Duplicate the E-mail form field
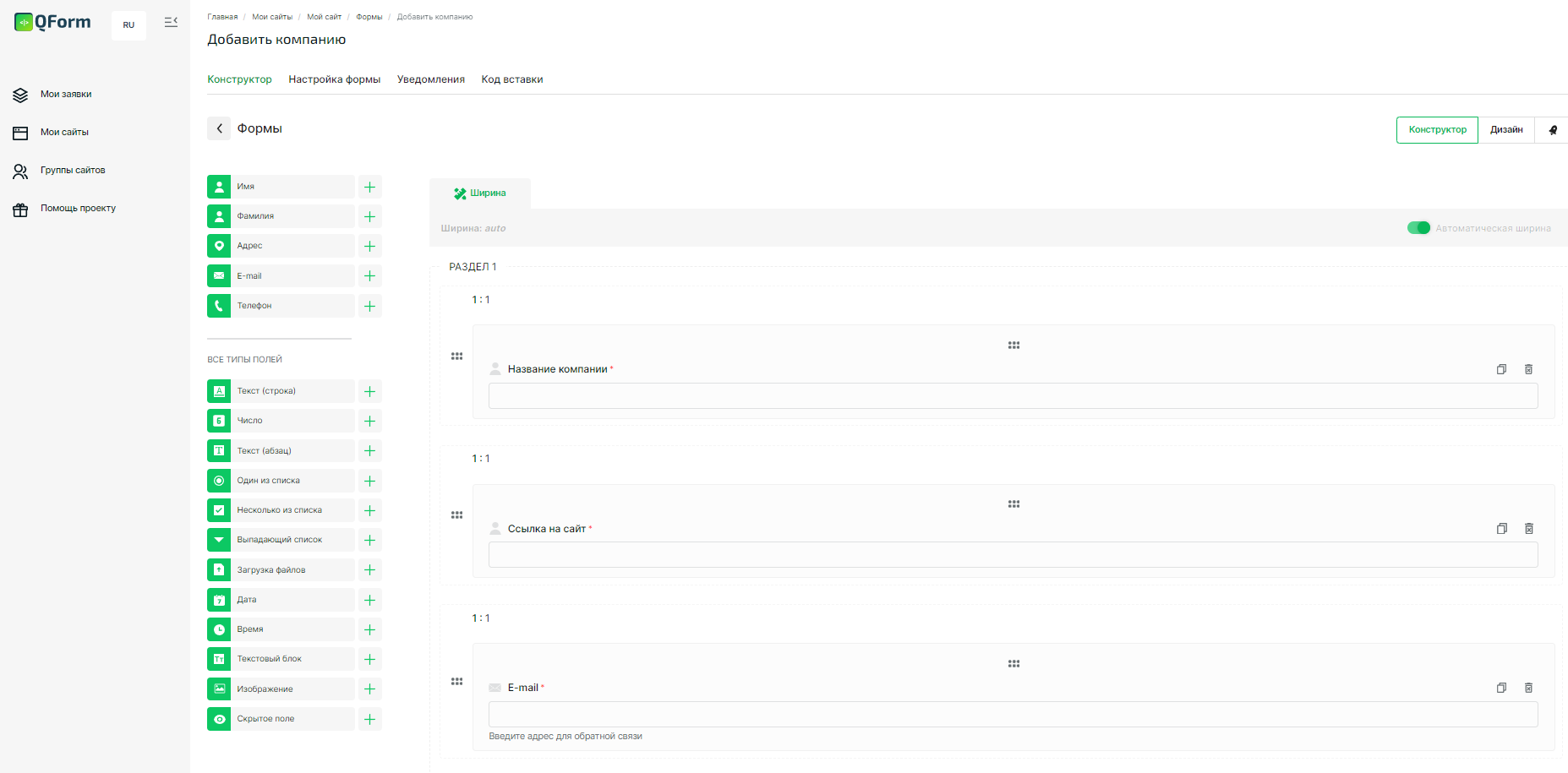Image resolution: width=1568 pixels, height=773 pixels. [1501, 688]
